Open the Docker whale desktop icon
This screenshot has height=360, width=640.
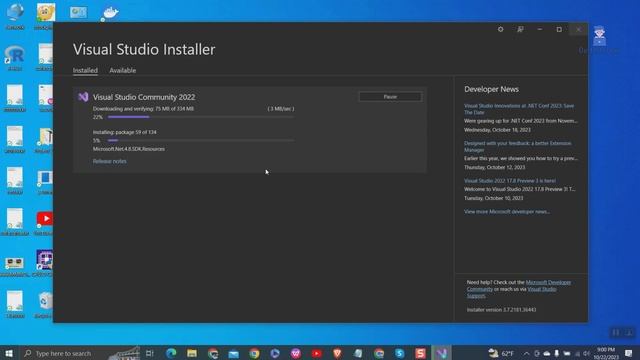(110, 13)
